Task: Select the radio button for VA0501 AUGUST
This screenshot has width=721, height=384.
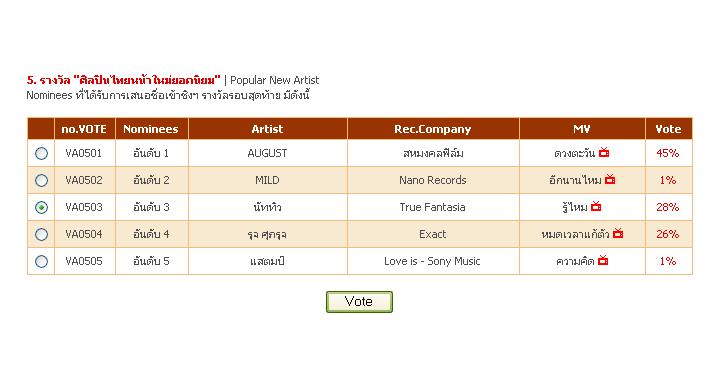Action: point(41,153)
